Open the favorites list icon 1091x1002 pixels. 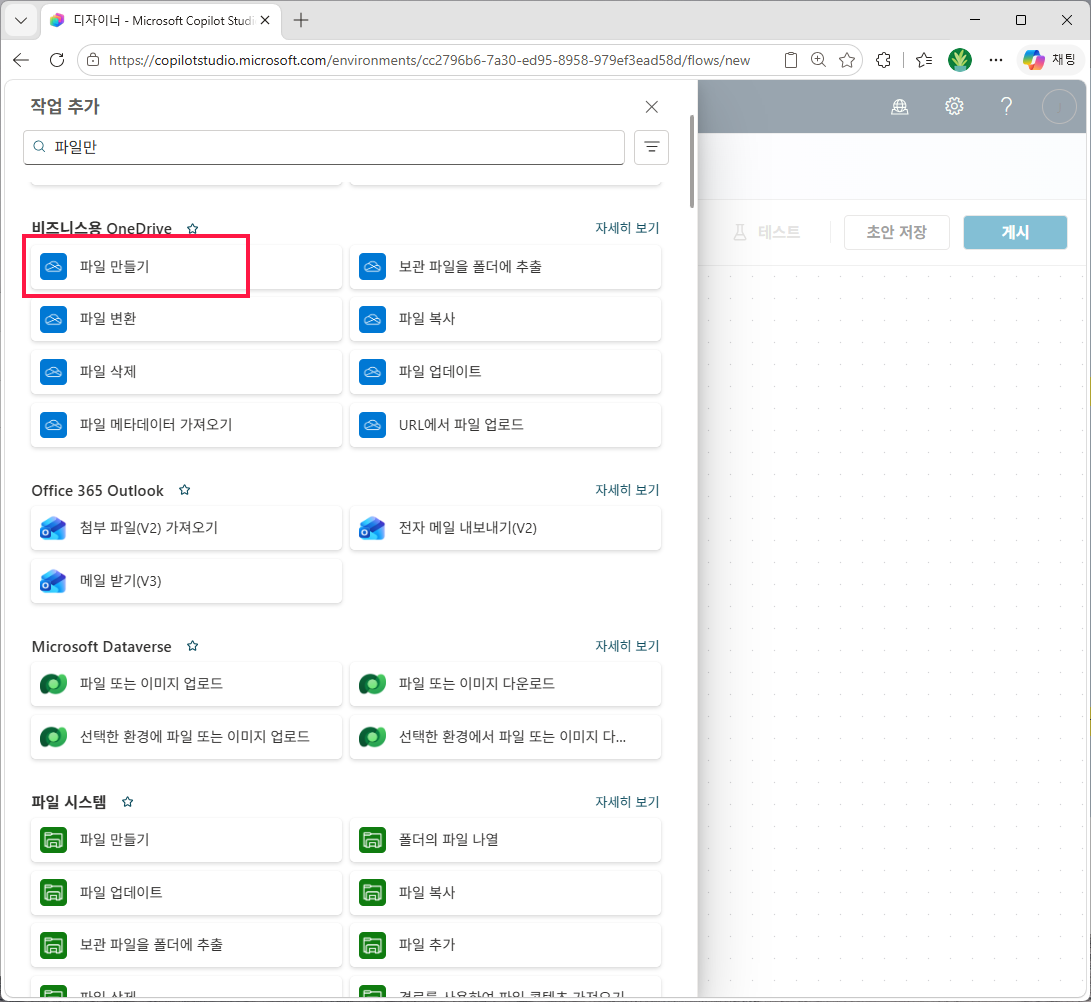click(924, 60)
